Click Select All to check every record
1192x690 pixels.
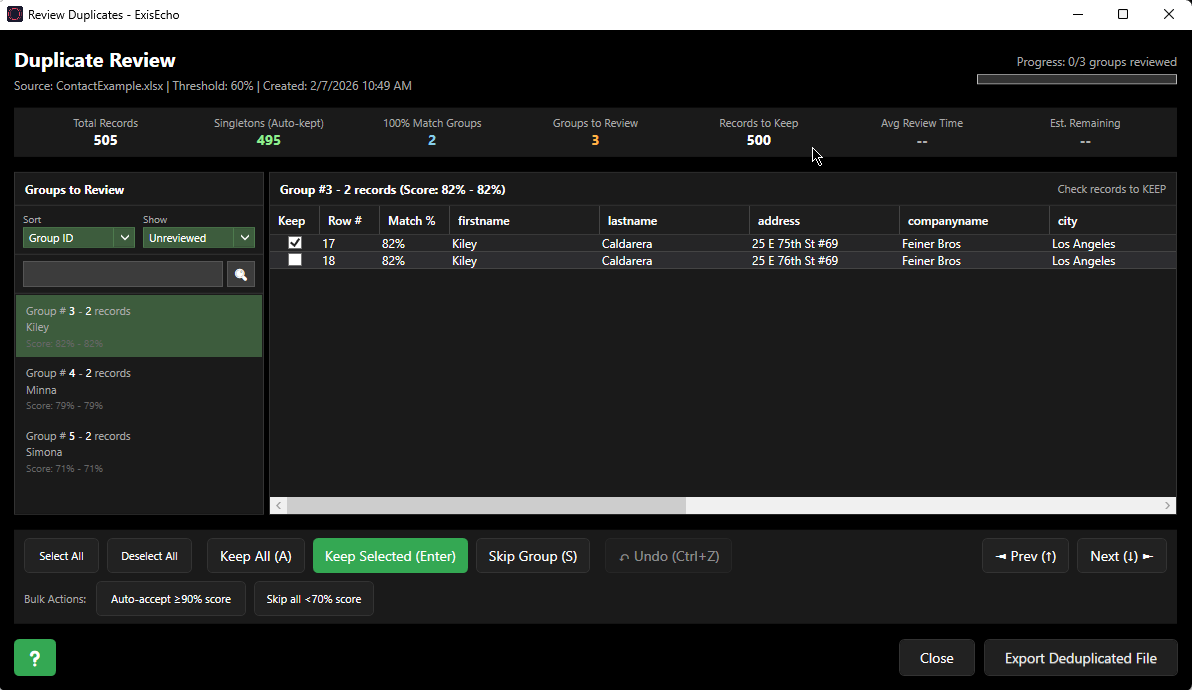pyautogui.click(x=61, y=555)
